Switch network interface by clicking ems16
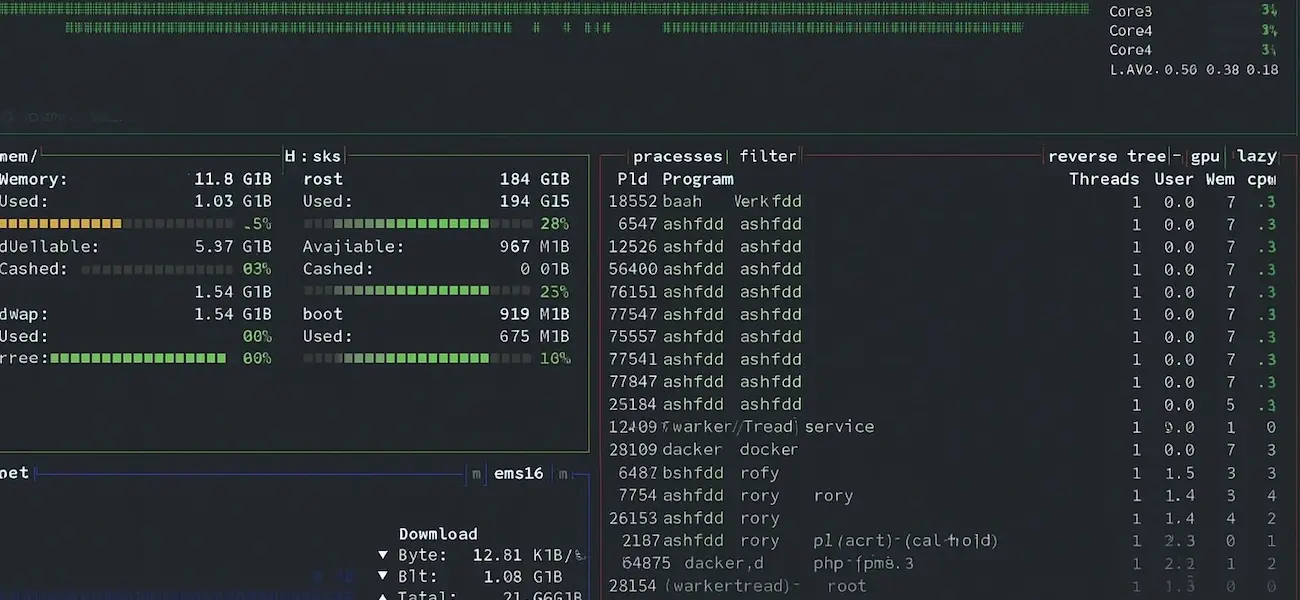Screen dimensions: 1300x600 519,473
